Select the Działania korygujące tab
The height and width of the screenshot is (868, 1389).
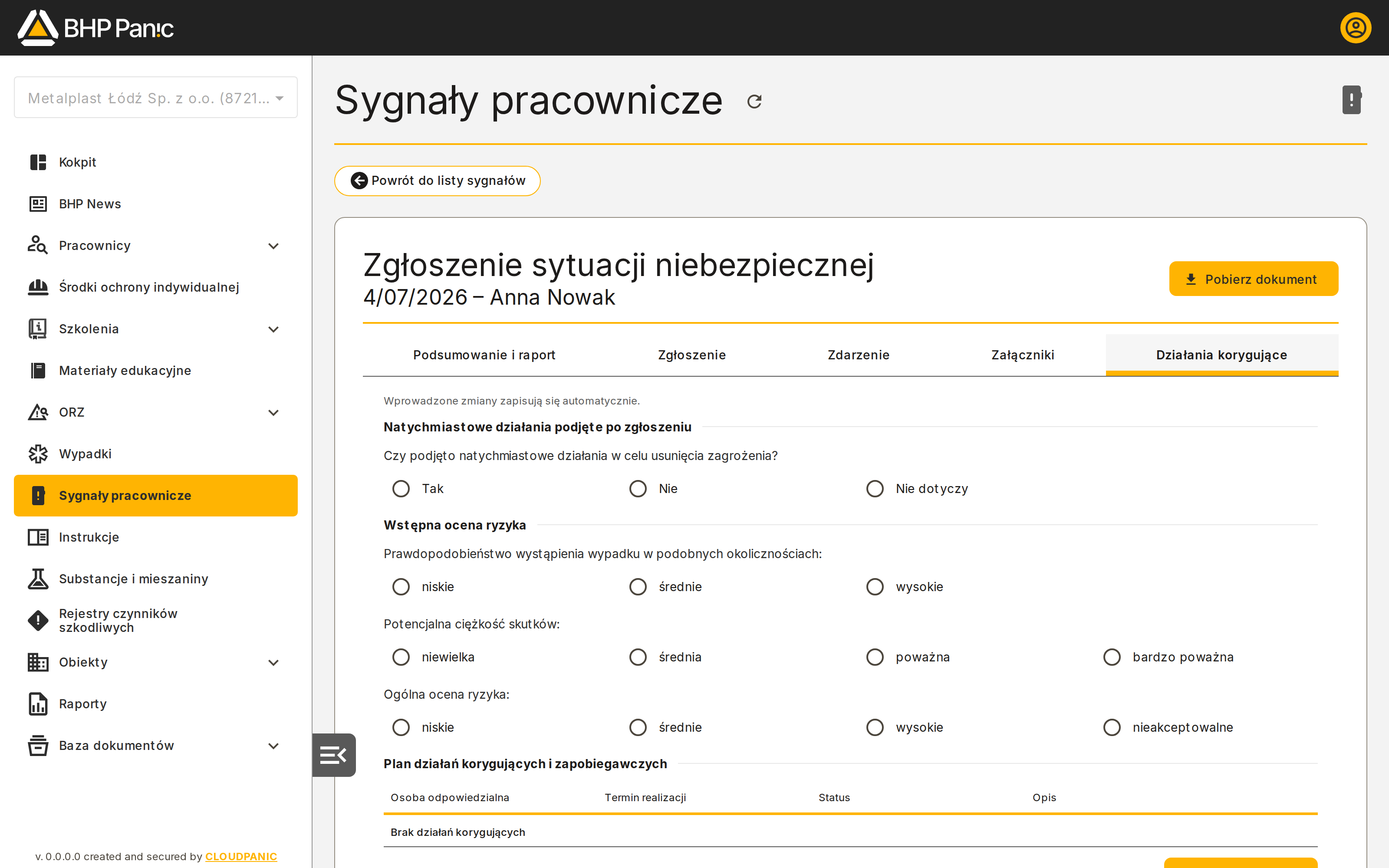click(x=1221, y=355)
